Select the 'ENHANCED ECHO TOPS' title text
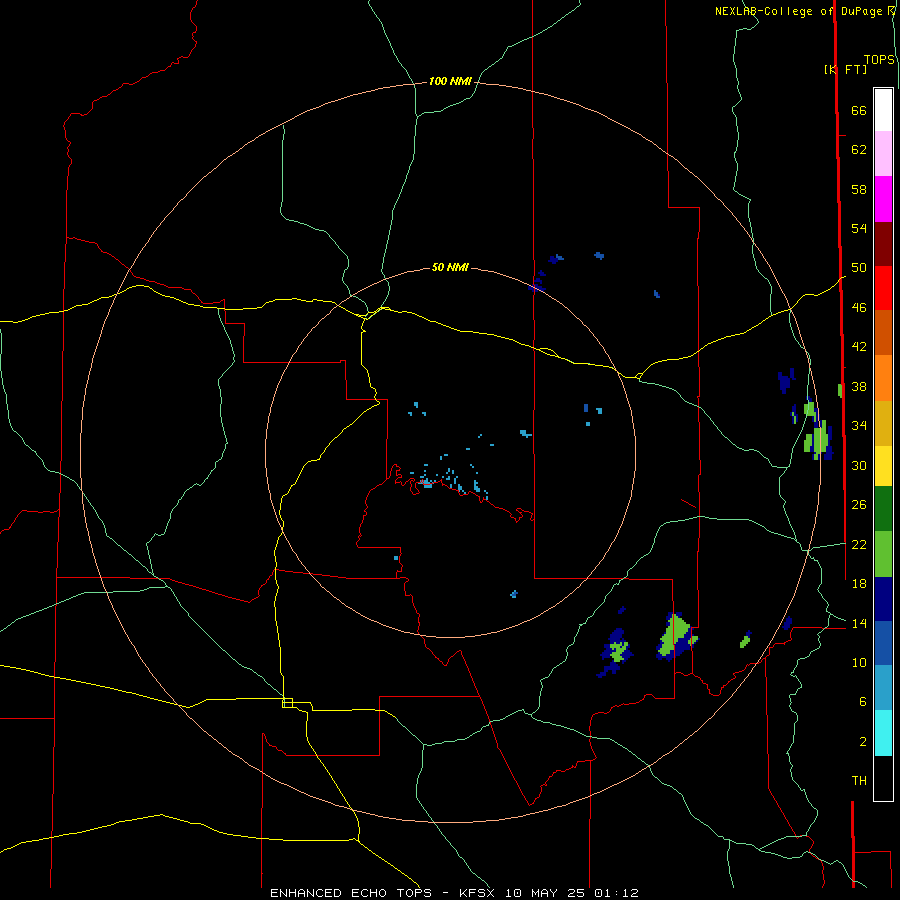 [x=351, y=893]
